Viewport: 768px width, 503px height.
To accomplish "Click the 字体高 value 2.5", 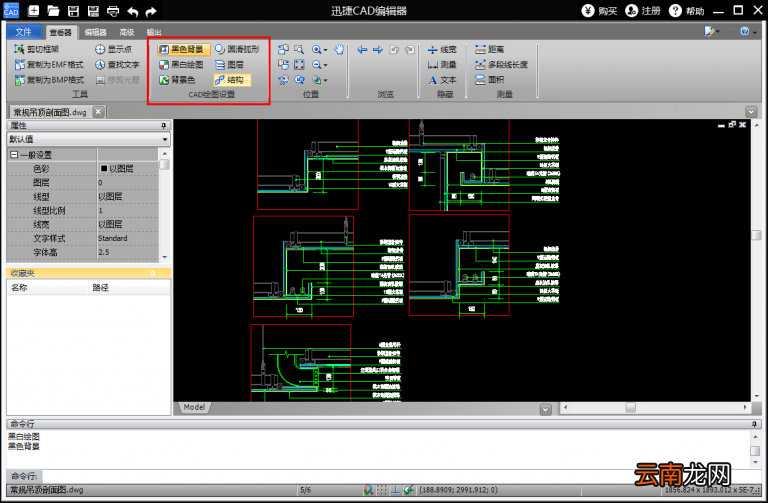I will pos(128,252).
